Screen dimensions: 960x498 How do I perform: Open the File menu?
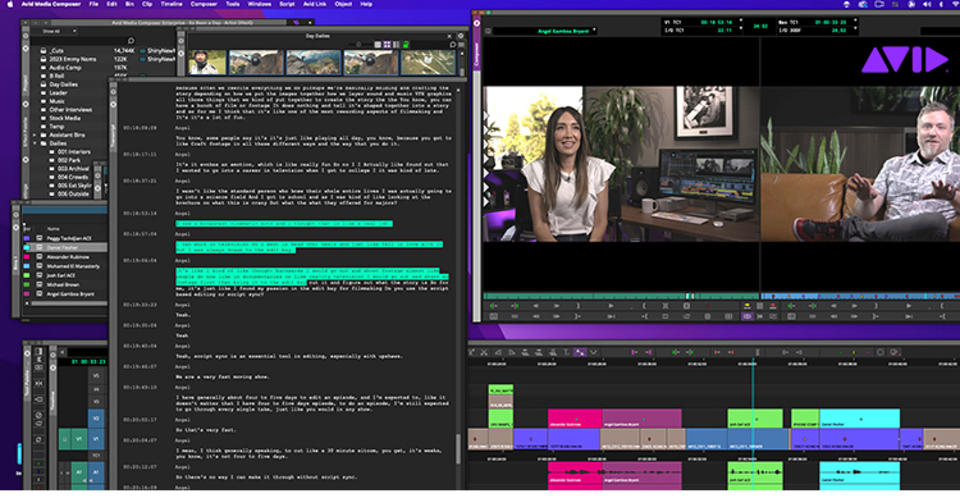point(93,4)
